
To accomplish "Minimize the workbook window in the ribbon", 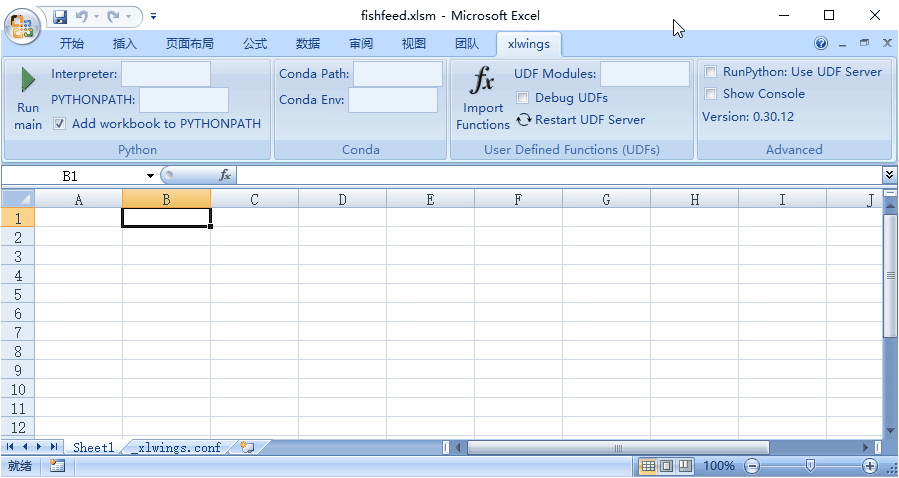I will [842, 44].
